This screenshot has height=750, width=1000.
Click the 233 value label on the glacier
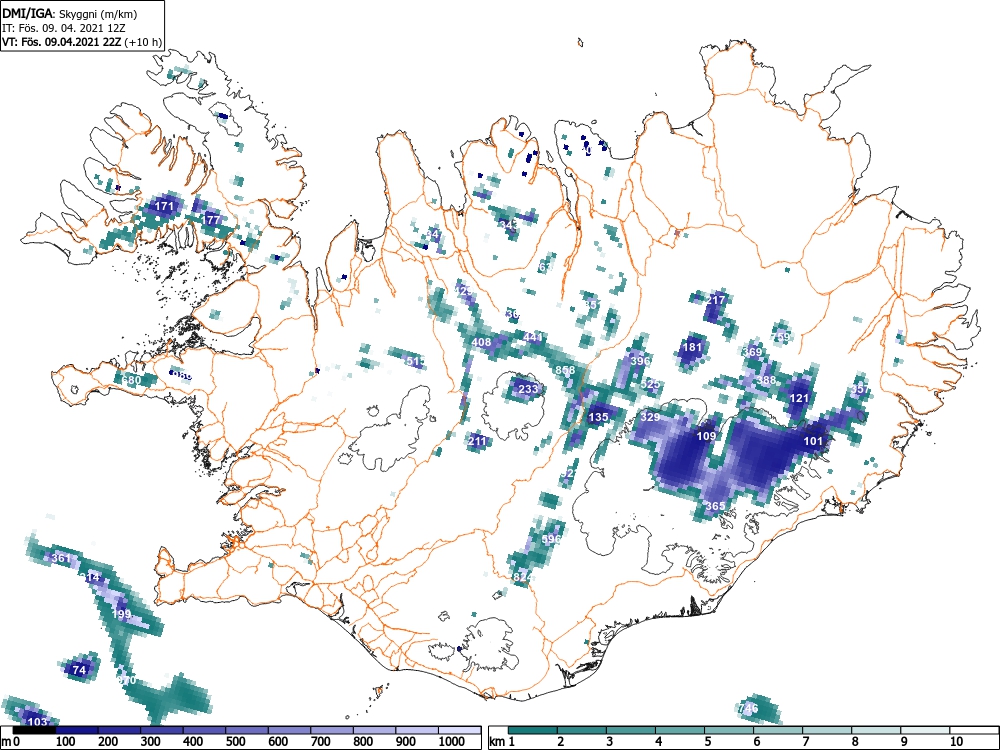pyautogui.click(x=529, y=389)
